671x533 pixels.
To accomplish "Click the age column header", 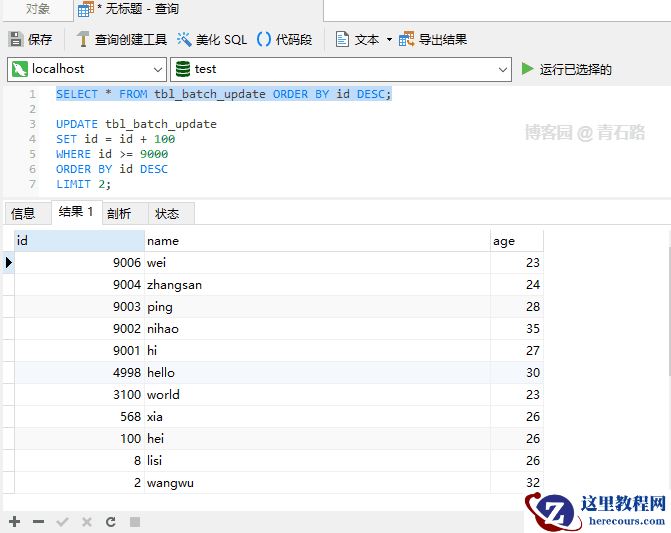I will click(517, 241).
